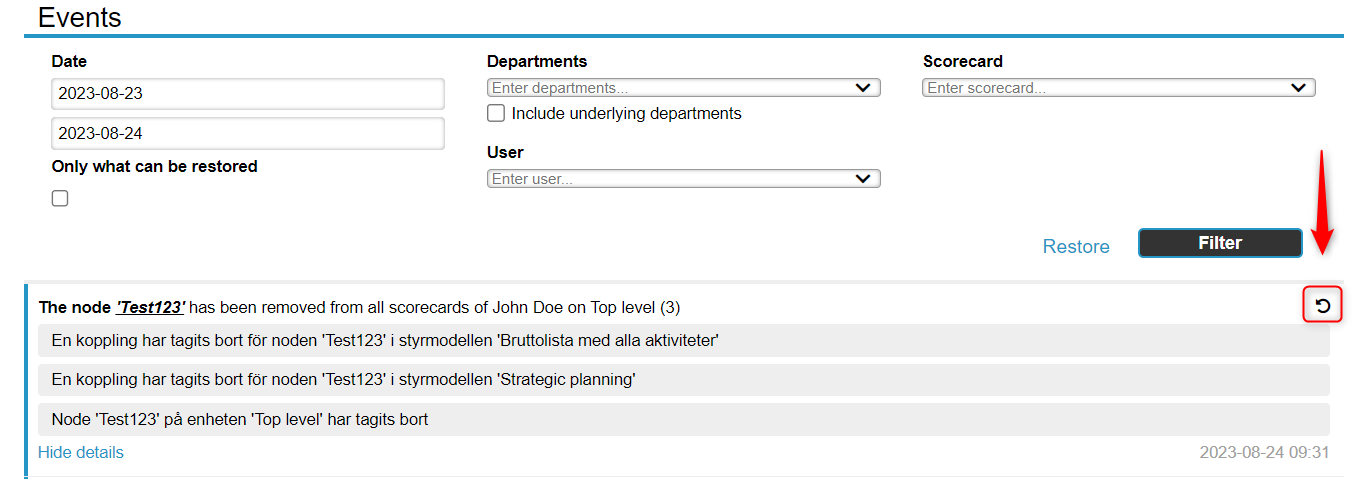Click the Restore link

click(1076, 246)
